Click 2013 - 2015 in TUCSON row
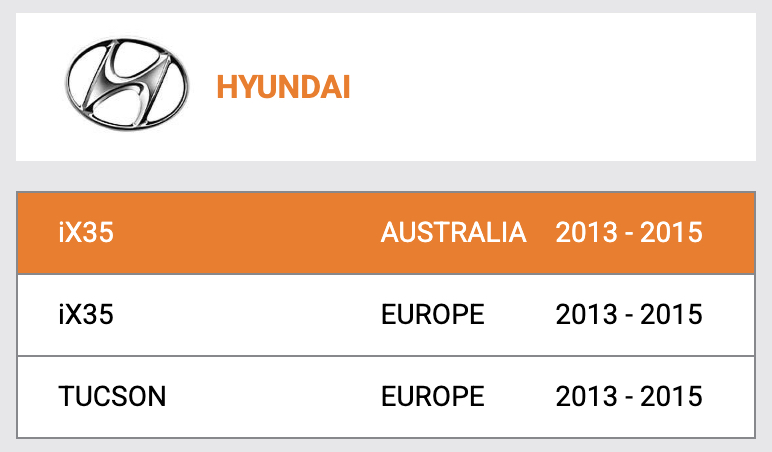The width and height of the screenshot is (772, 452). [629, 396]
